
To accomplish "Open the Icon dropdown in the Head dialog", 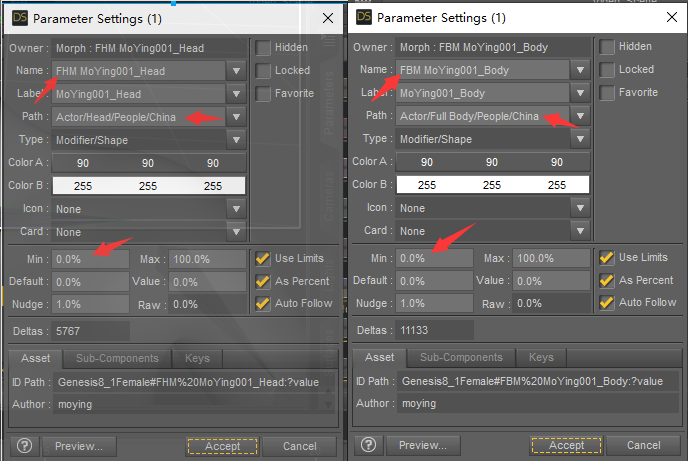I will [236, 209].
